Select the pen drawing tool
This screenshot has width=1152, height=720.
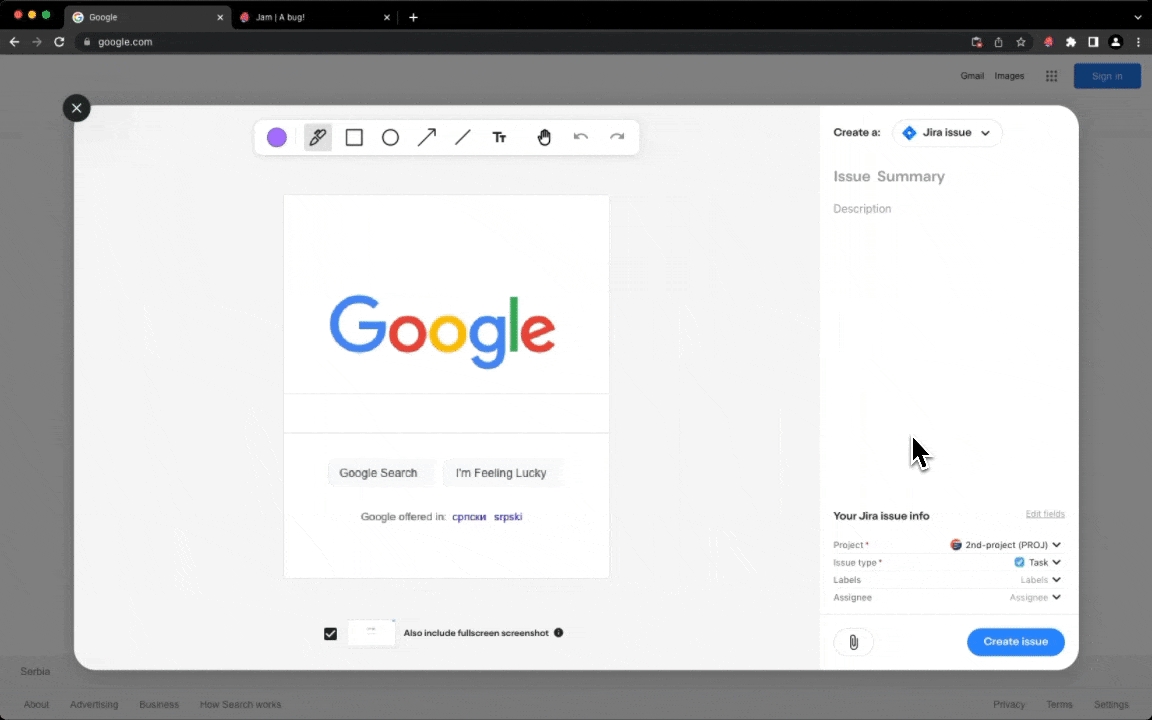318,138
